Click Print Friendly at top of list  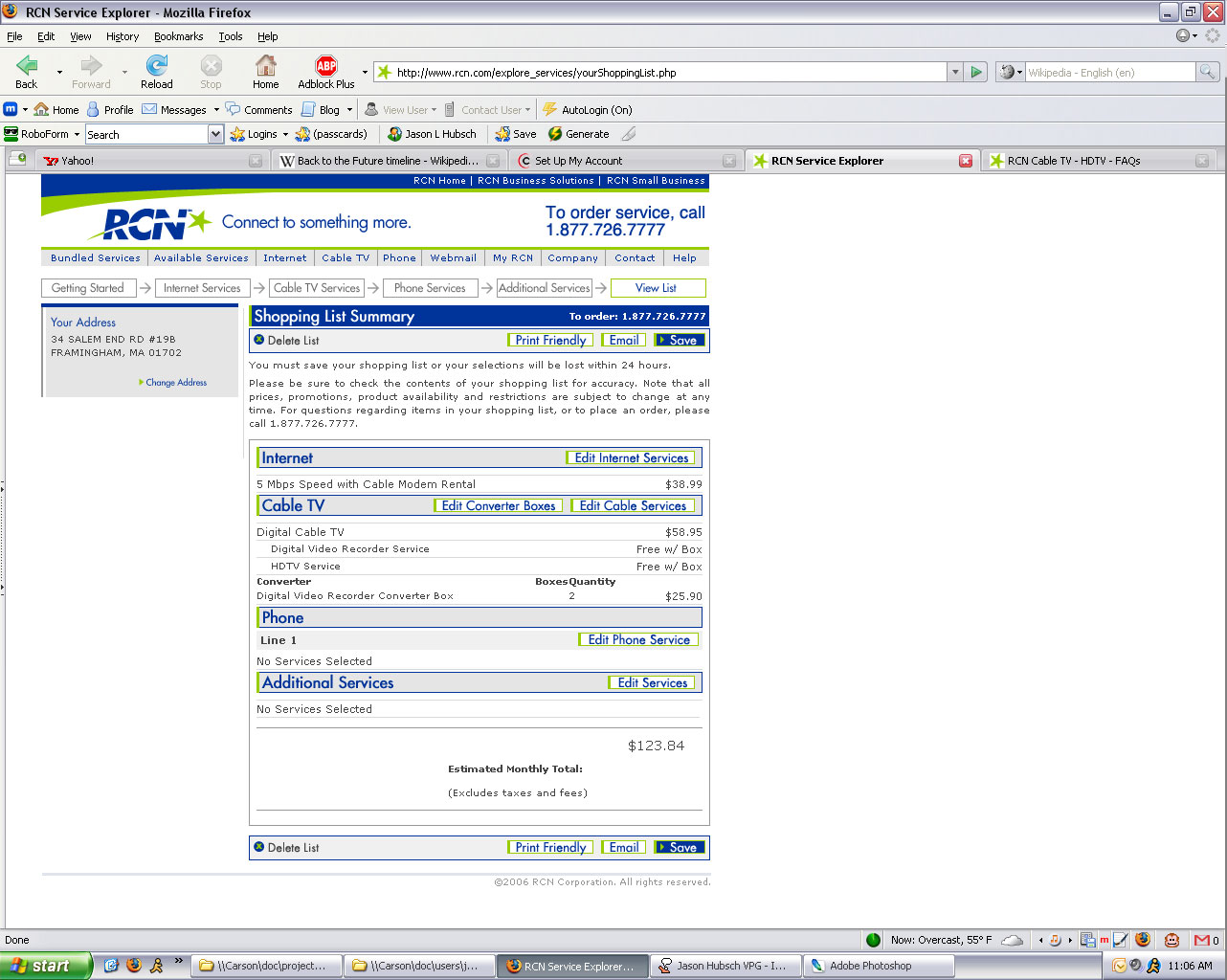[x=549, y=340]
